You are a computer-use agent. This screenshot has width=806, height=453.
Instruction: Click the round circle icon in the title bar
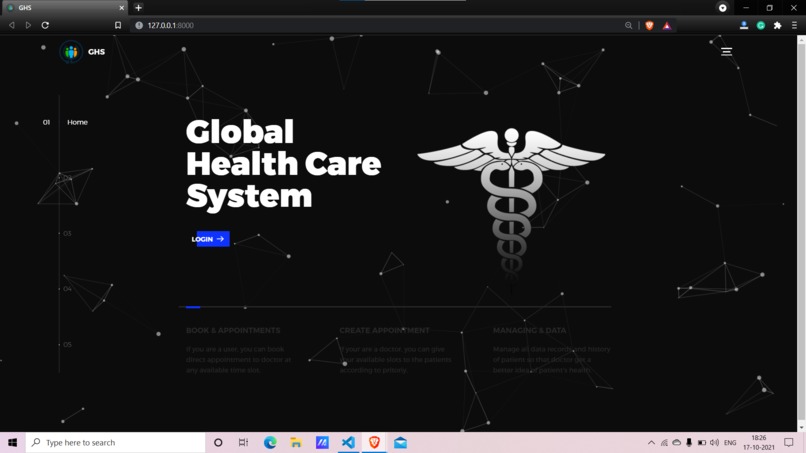point(722,8)
